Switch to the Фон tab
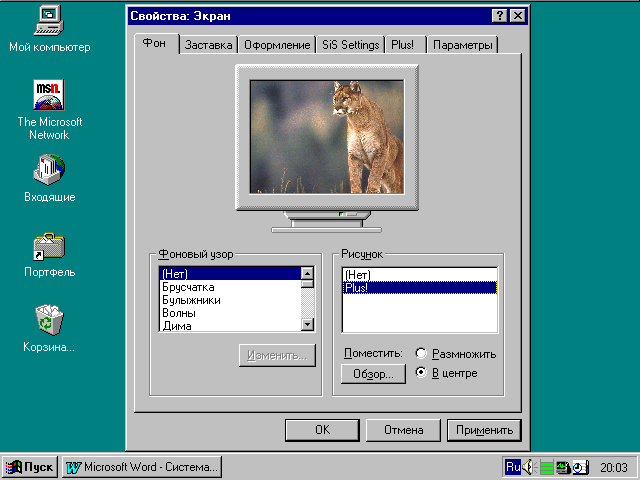This screenshot has height=480, width=640. pyautogui.click(x=157, y=43)
